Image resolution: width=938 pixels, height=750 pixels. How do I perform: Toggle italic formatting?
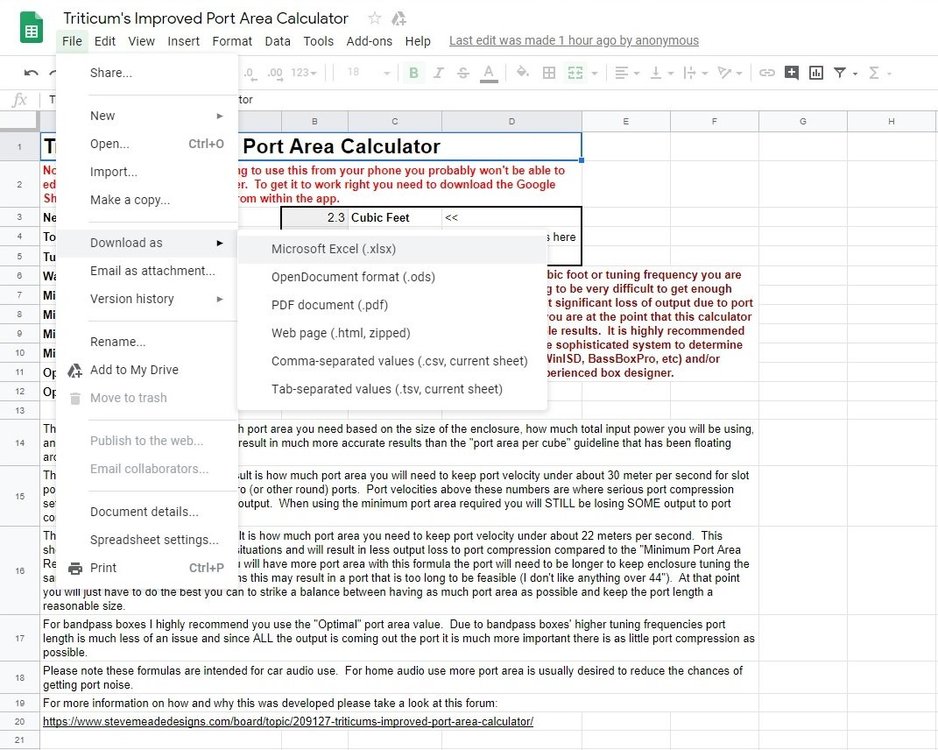coord(438,73)
